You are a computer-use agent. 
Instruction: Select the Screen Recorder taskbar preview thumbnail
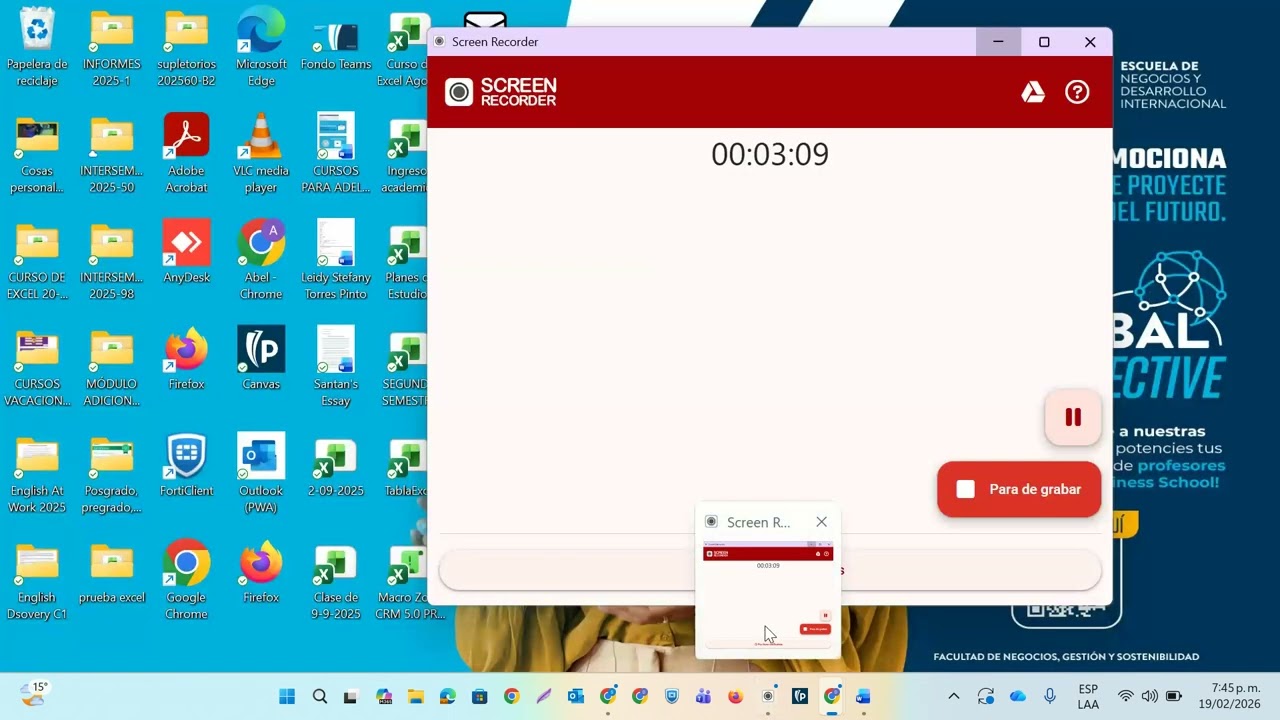coord(768,595)
